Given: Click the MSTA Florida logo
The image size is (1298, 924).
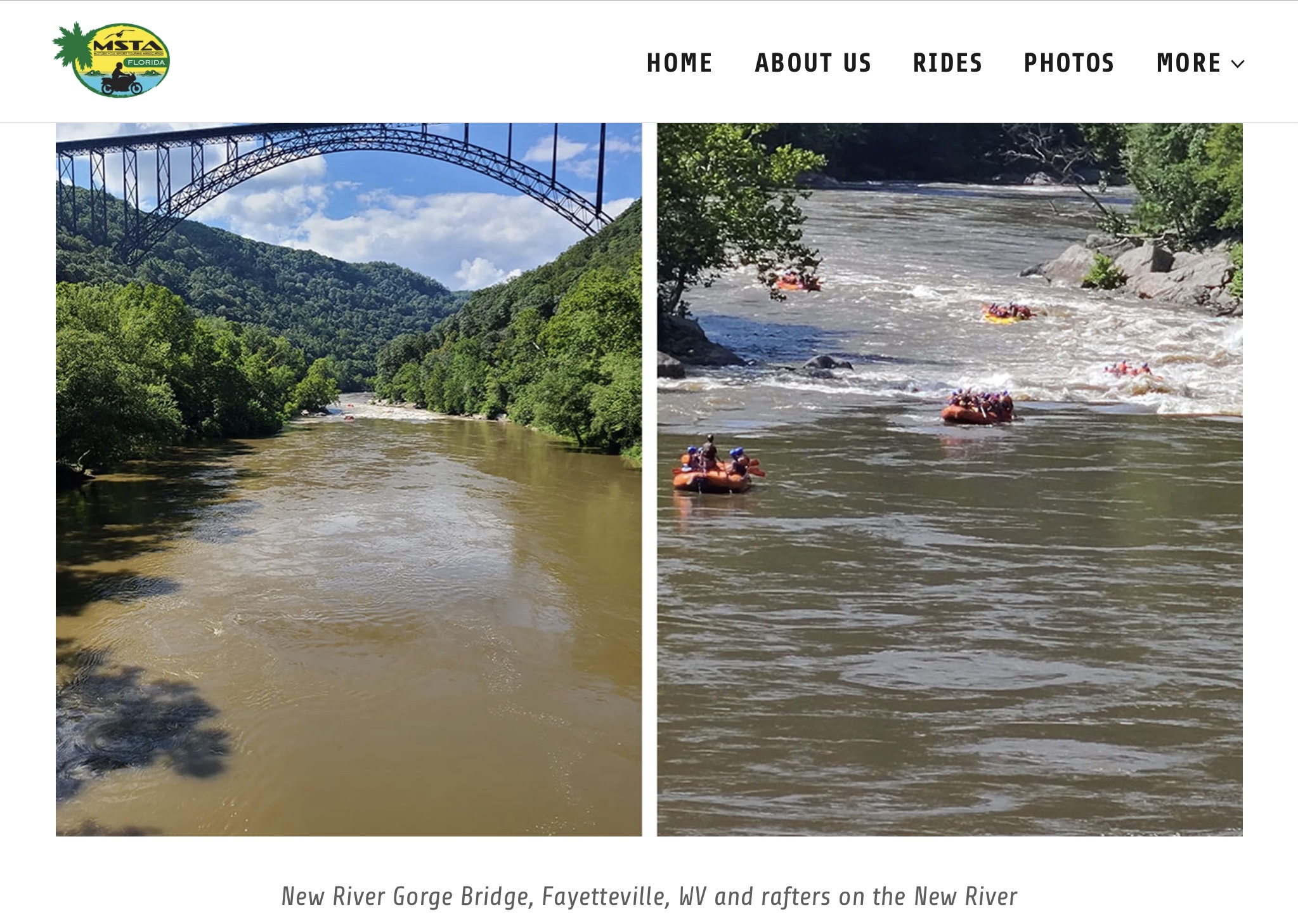Looking at the screenshot, I should (x=111, y=60).
